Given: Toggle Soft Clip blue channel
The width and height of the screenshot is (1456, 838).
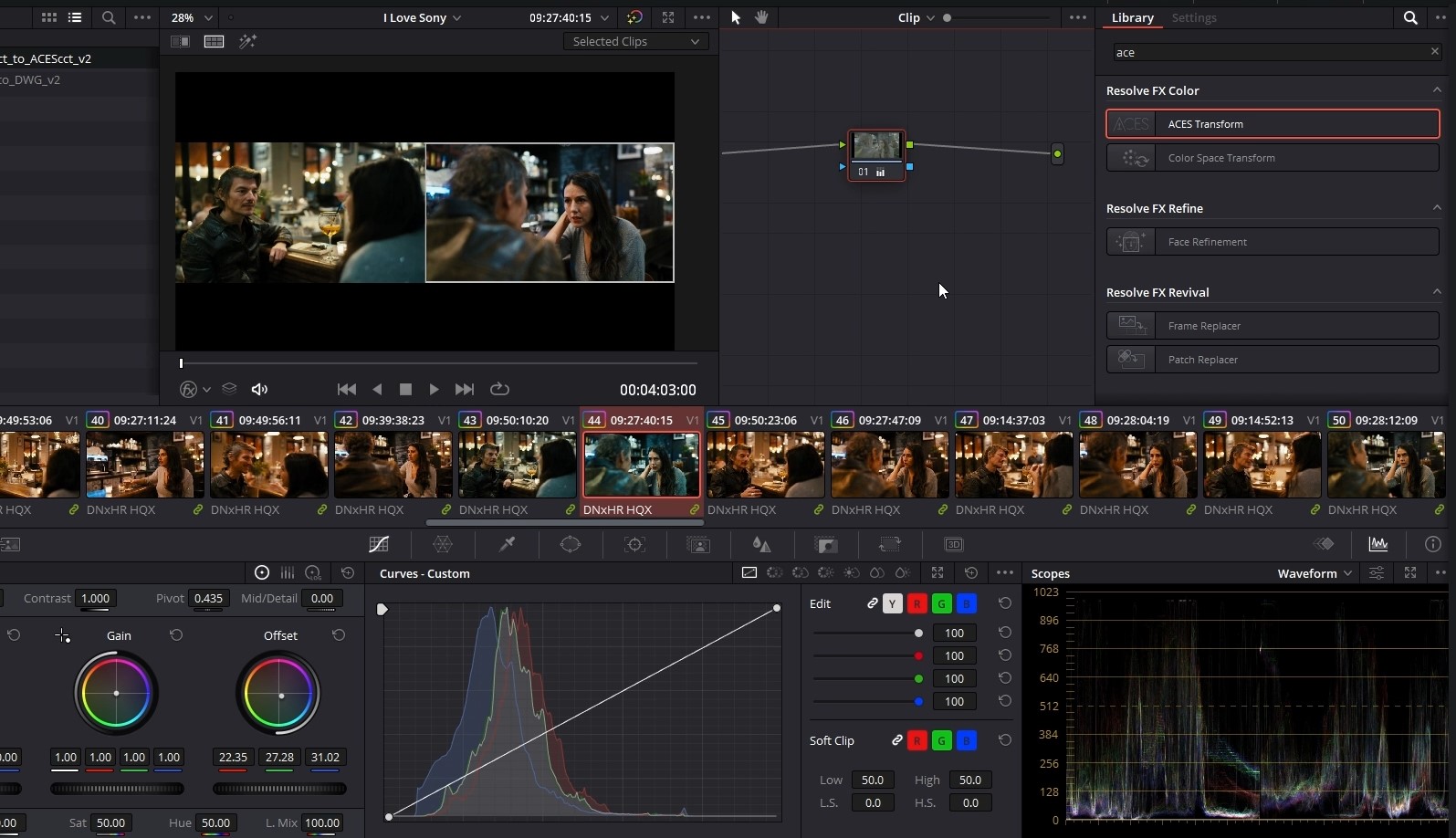Looking at the screenshot, I should click(x=967, y=740).
